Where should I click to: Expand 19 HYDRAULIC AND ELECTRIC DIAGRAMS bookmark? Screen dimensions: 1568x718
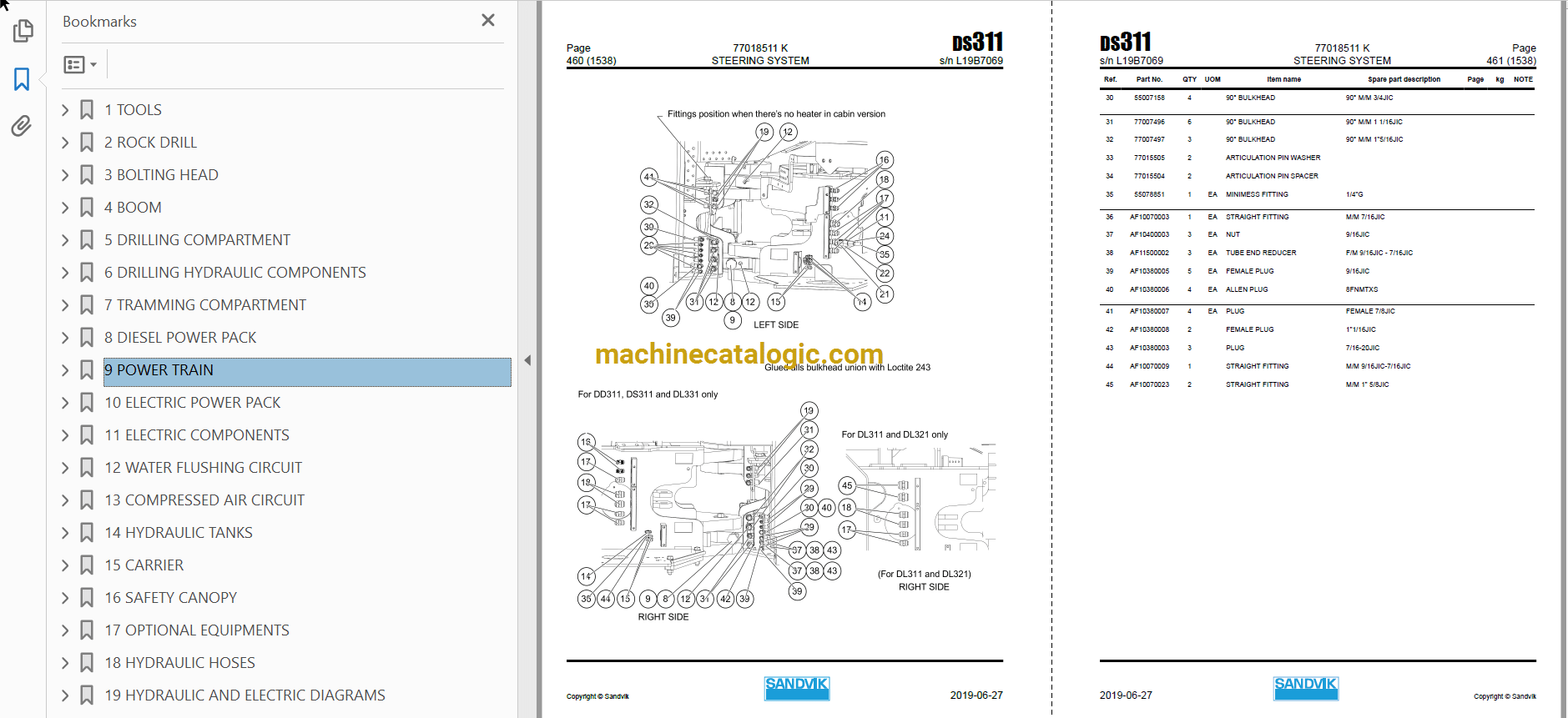65,695
